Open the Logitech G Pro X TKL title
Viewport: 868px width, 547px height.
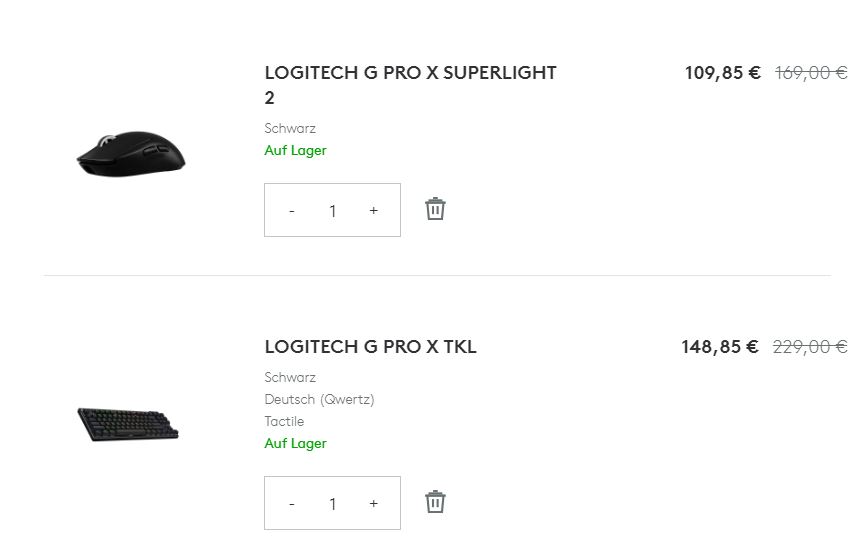click(370, 347)
